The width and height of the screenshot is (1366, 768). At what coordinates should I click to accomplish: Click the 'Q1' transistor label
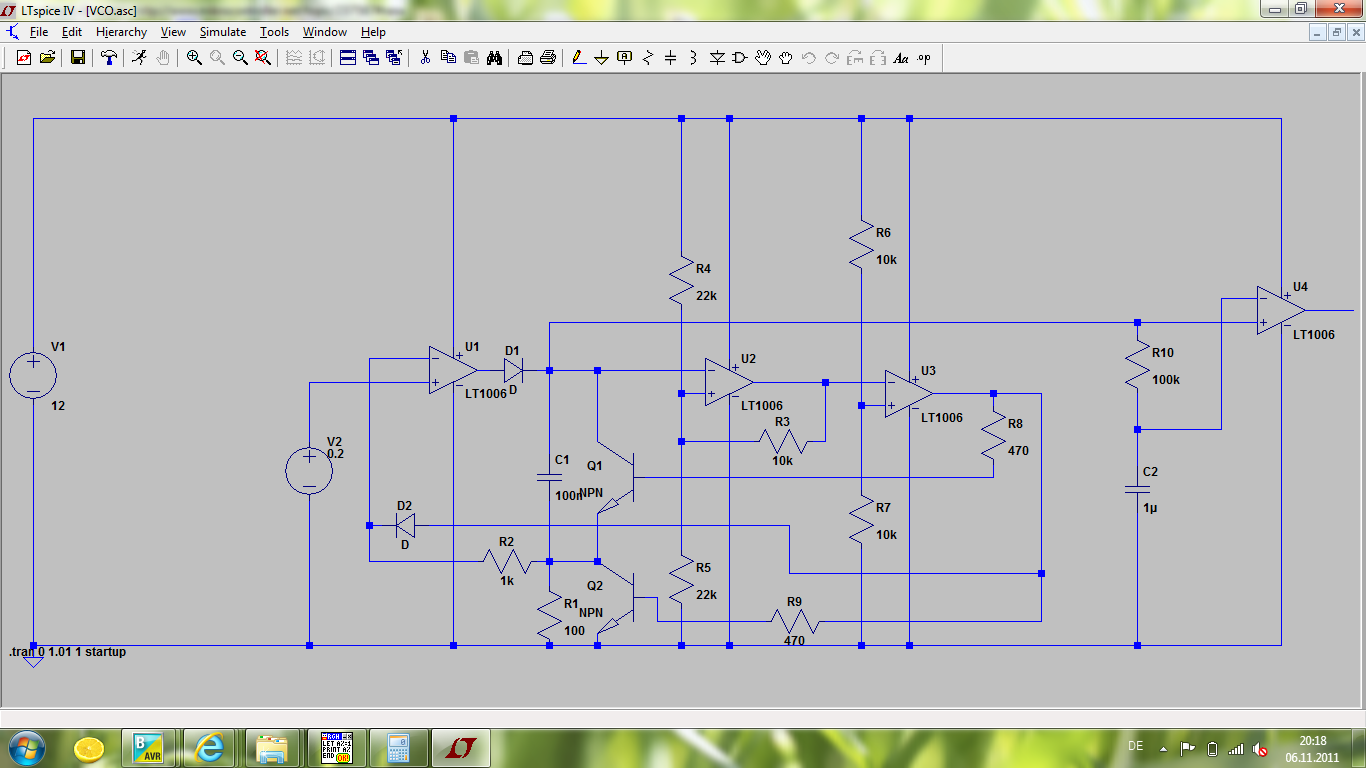595,466
